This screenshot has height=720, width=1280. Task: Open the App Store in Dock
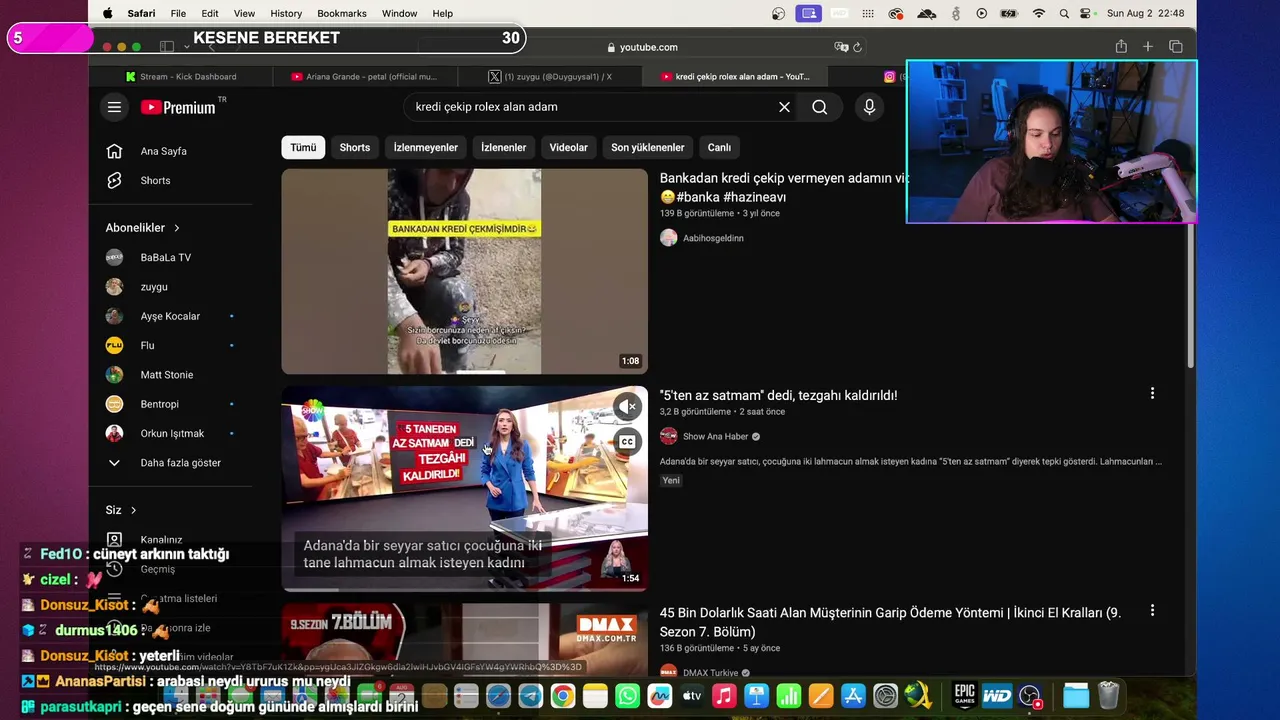tap(853, 696)
